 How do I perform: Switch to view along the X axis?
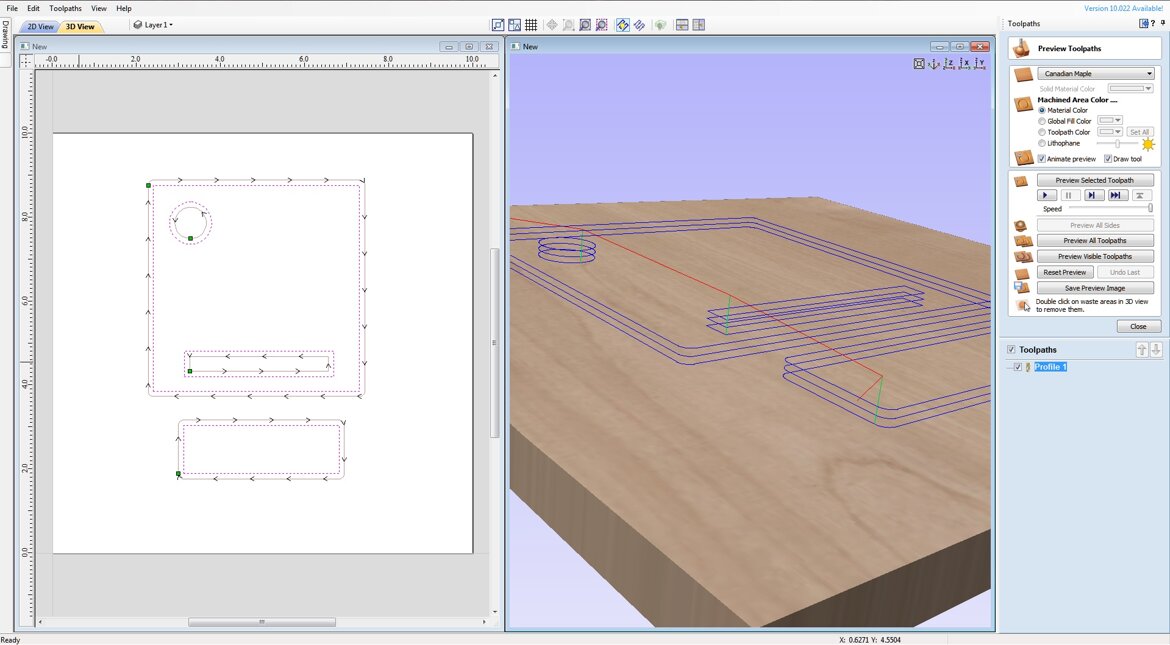point(965,64)
